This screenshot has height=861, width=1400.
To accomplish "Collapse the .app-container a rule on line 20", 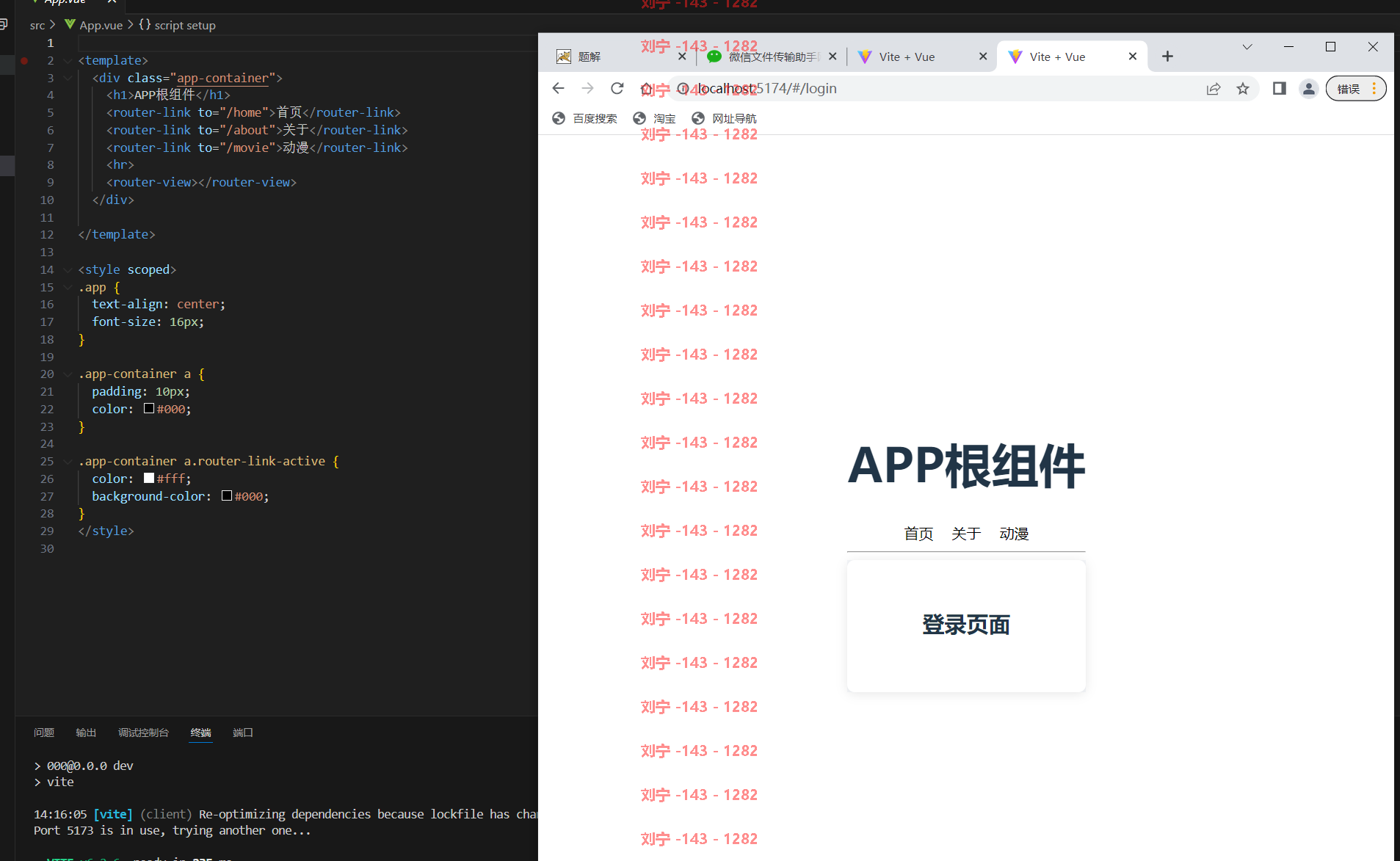I will (x=68, y=374).
